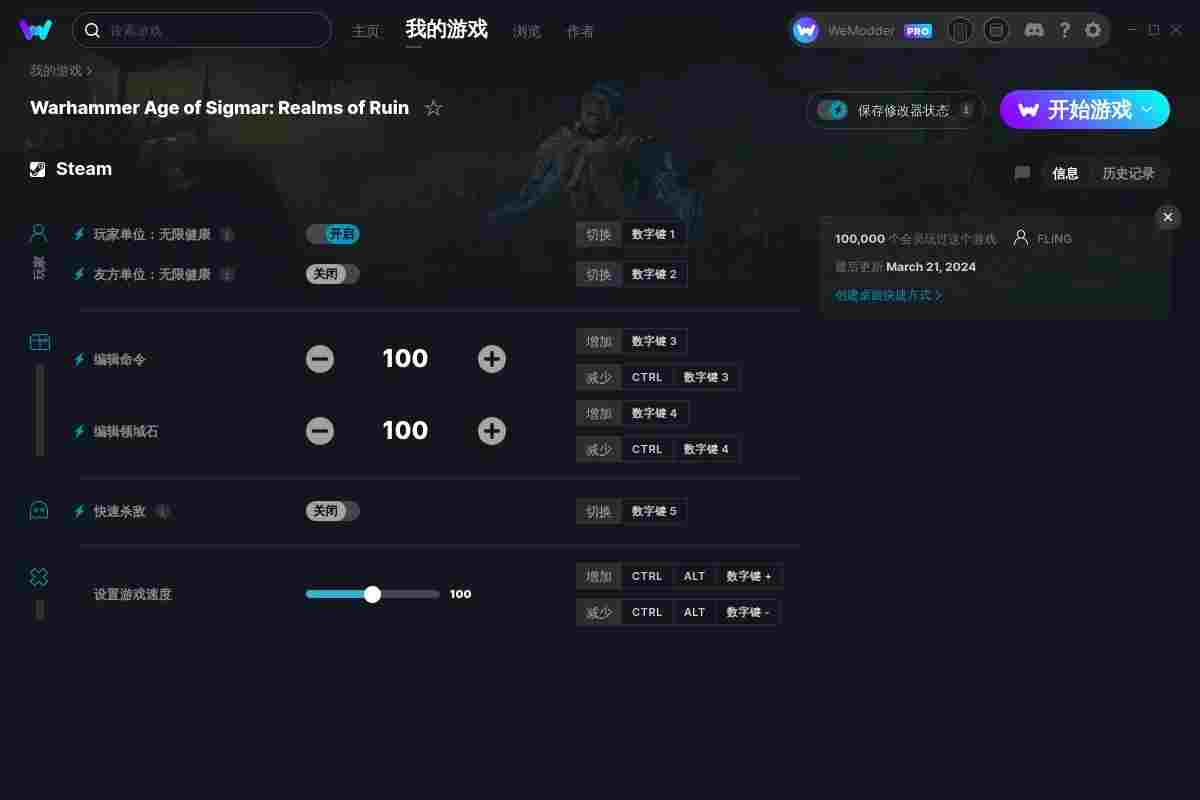Click the FLING author person icon

click(1021, 238)
